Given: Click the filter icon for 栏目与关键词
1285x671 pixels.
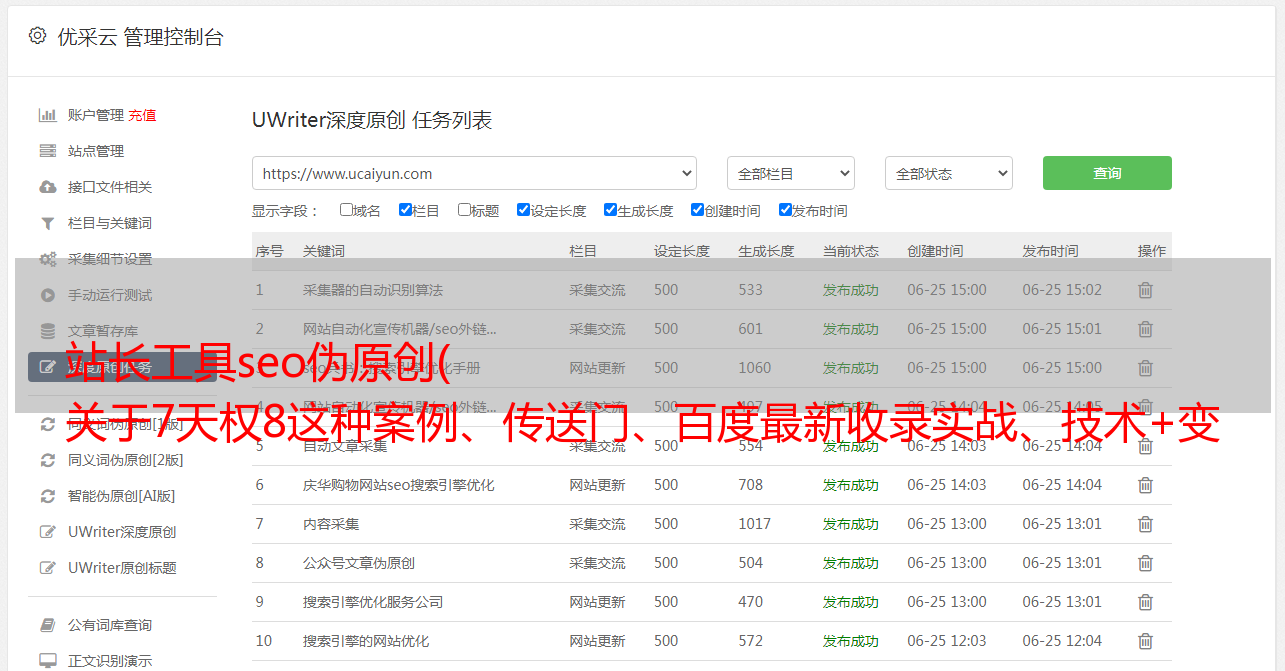Looking at the screenshot, I should pyautogui.click(x=47, y=223).
